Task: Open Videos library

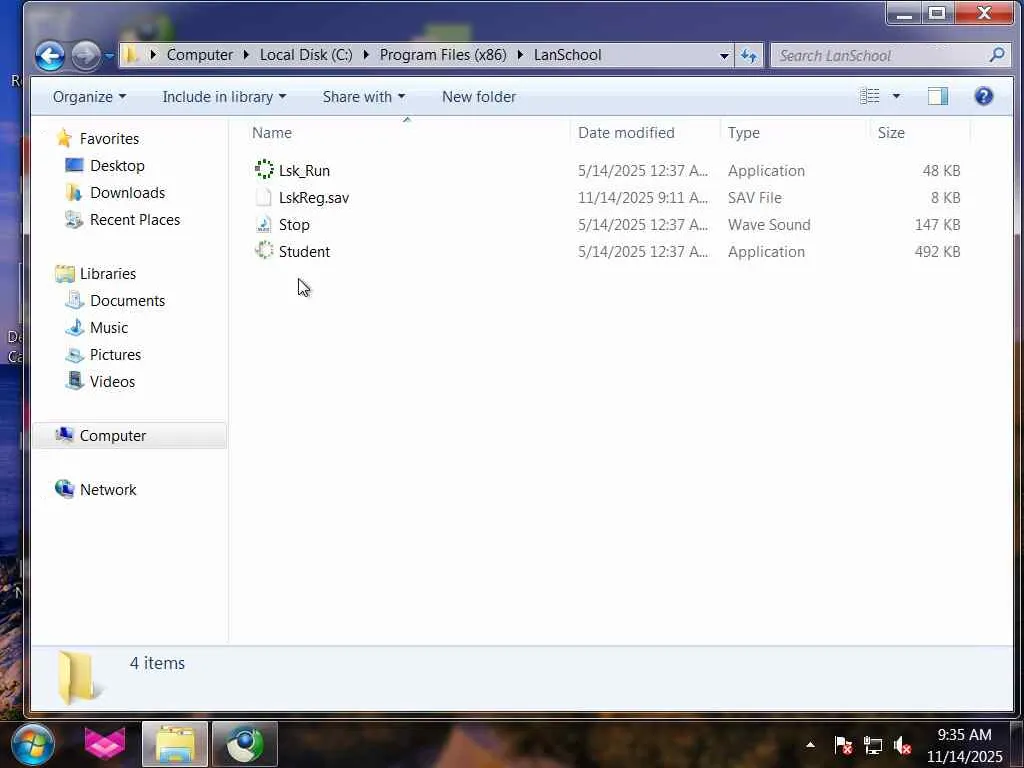Action: click(112, 382)
